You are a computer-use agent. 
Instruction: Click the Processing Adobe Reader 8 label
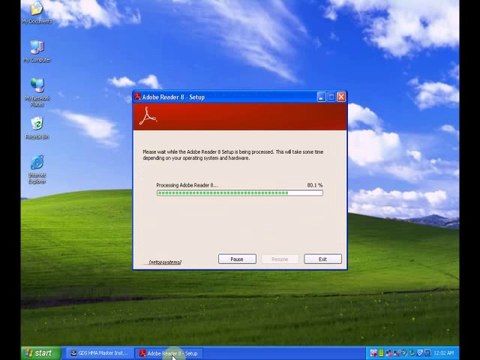pyautogui.click(x=187, y=185)
